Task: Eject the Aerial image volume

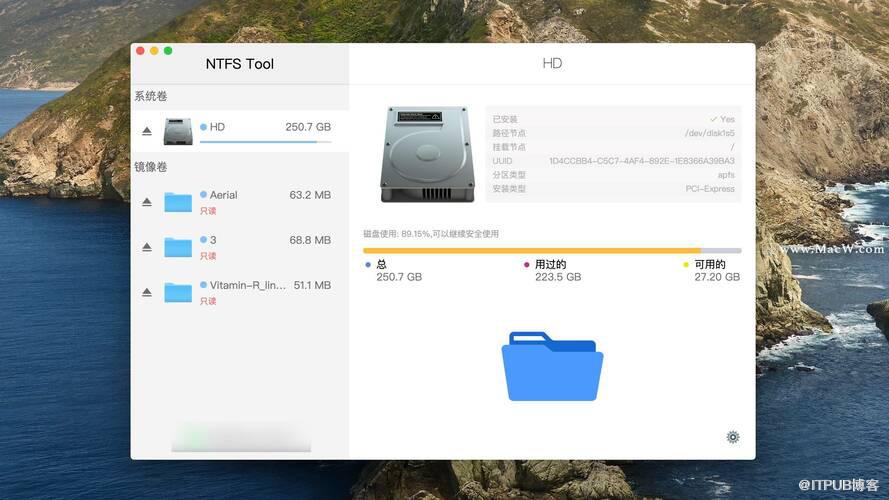Action: pyautogui.click(x=147, y=202)
